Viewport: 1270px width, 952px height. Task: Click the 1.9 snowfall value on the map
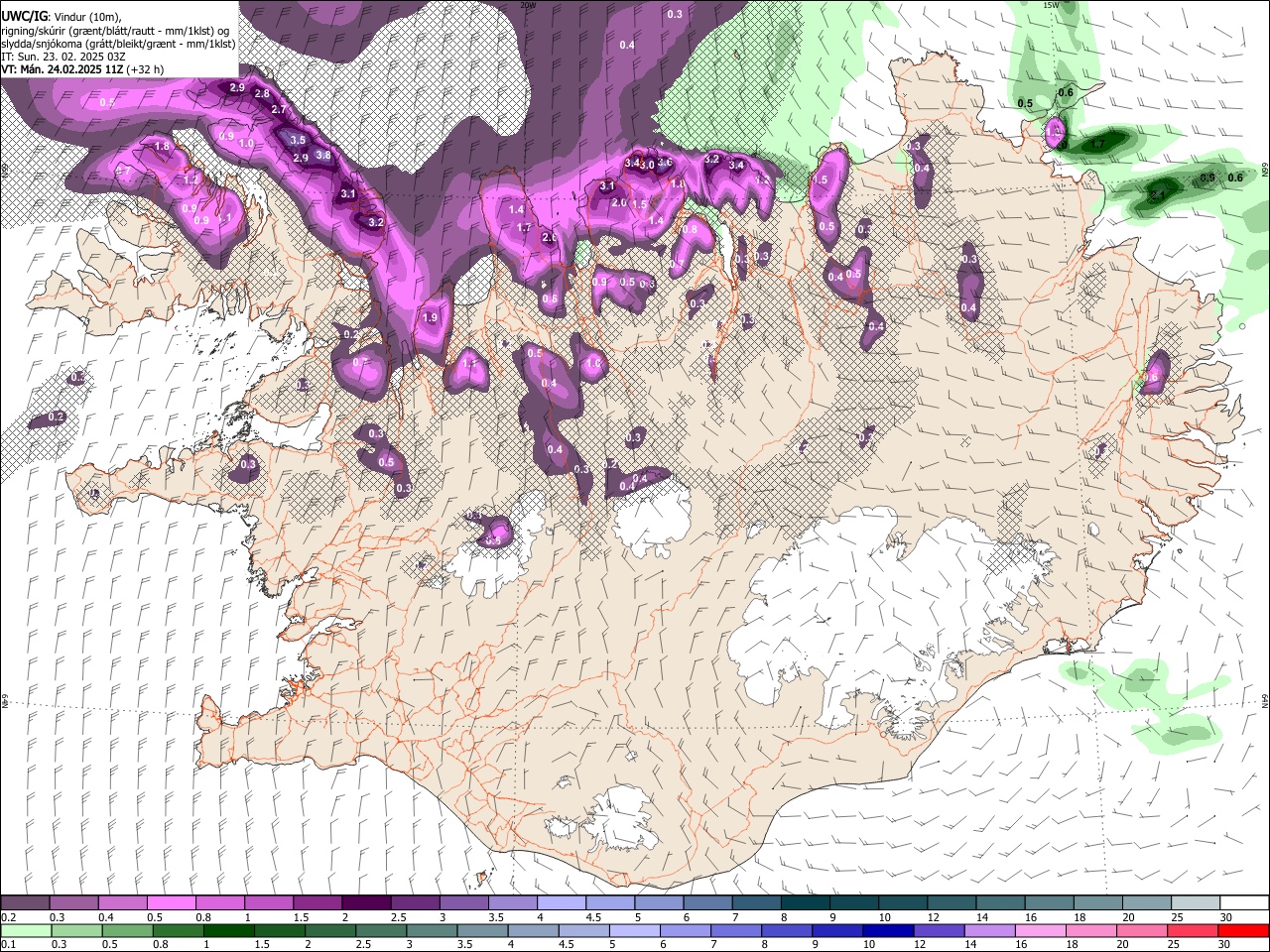(430, 318)
